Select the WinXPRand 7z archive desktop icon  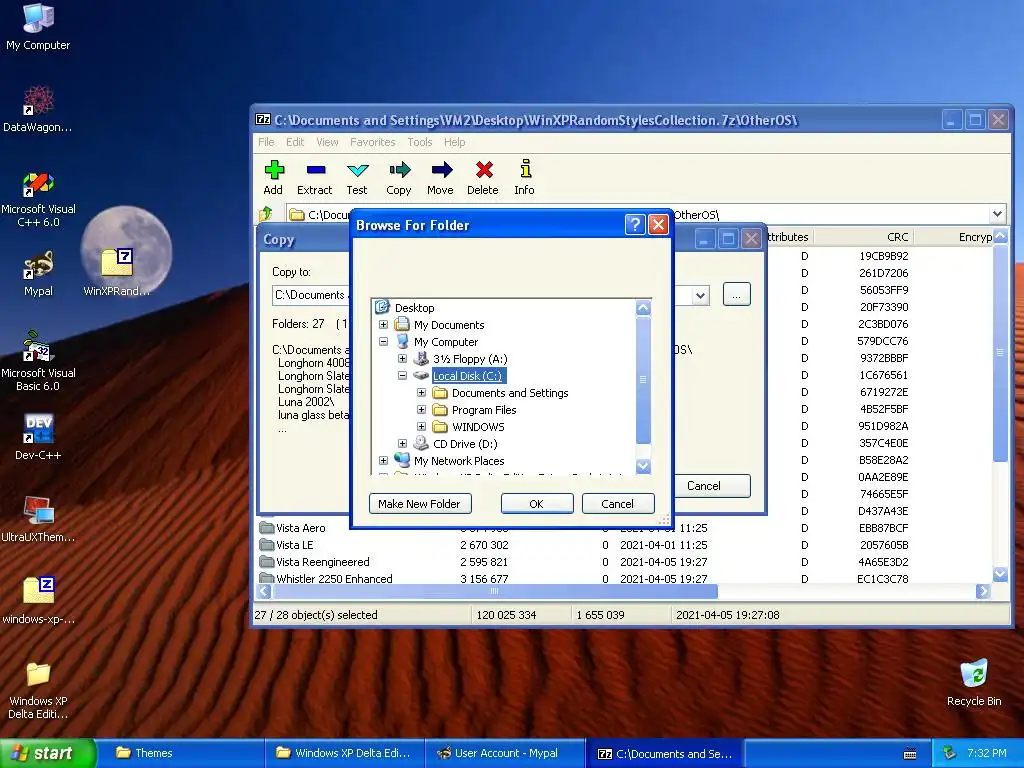pyautogui.click(x=118, y=273)
